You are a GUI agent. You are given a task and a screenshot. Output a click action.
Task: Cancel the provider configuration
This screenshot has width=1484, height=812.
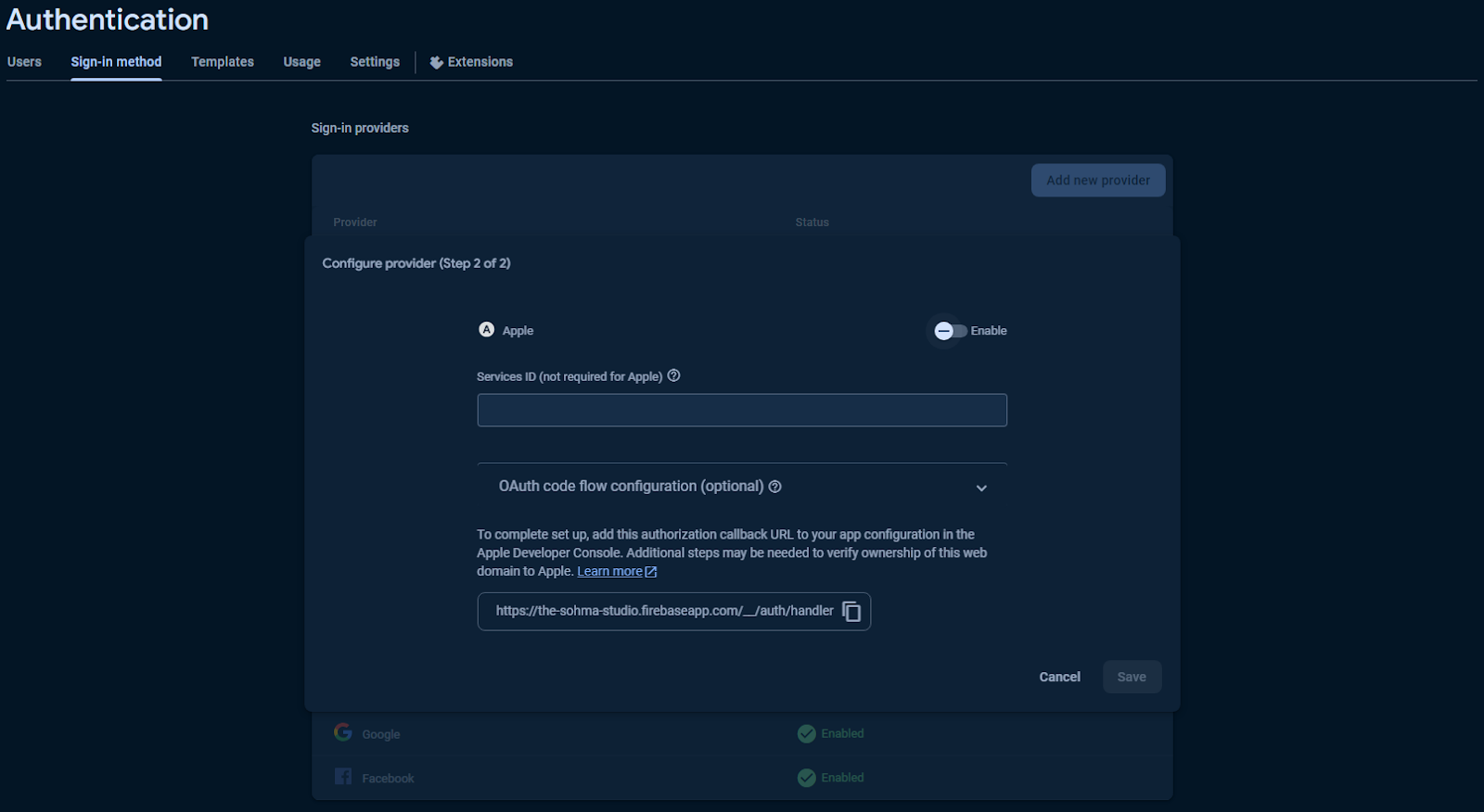[1059, 677]
